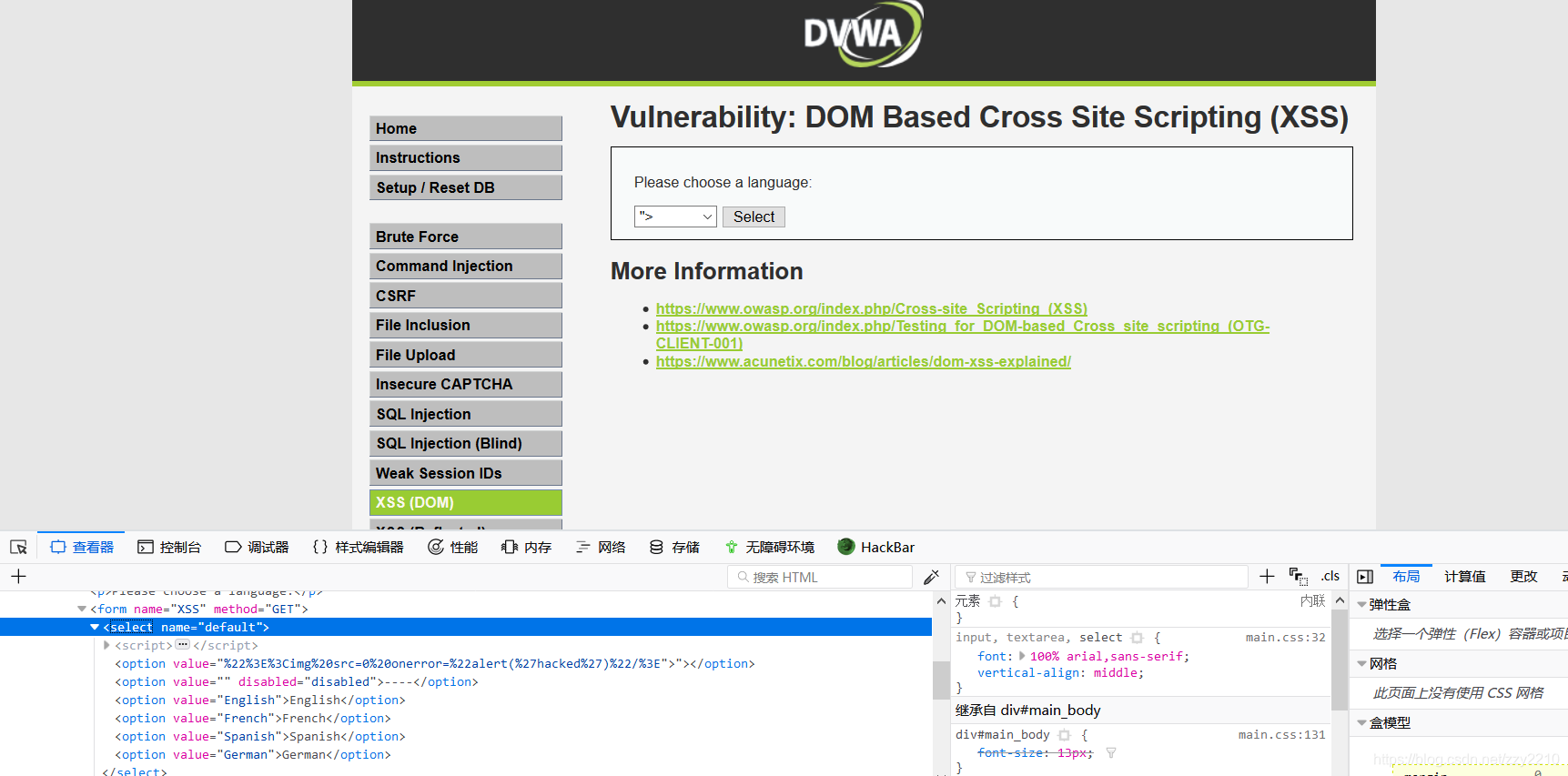Switch to the Changes (更改) side tab
The width and height of the screenshot is (1568, 776).
[x=1524, y=576]
